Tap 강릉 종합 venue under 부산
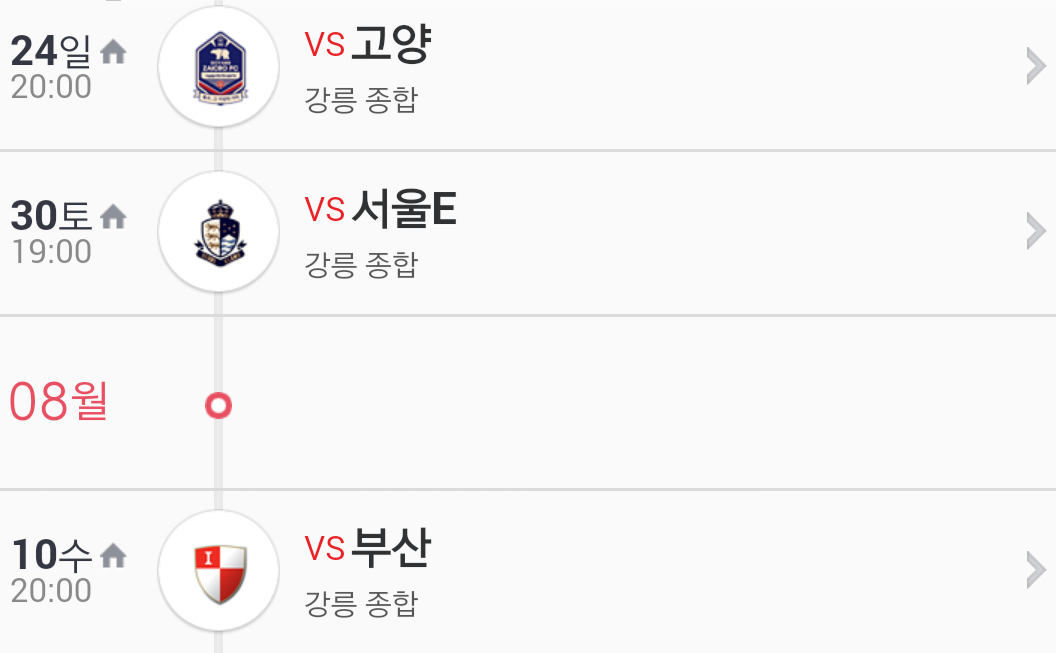The image size is (1056, 653). coord(362,604)
